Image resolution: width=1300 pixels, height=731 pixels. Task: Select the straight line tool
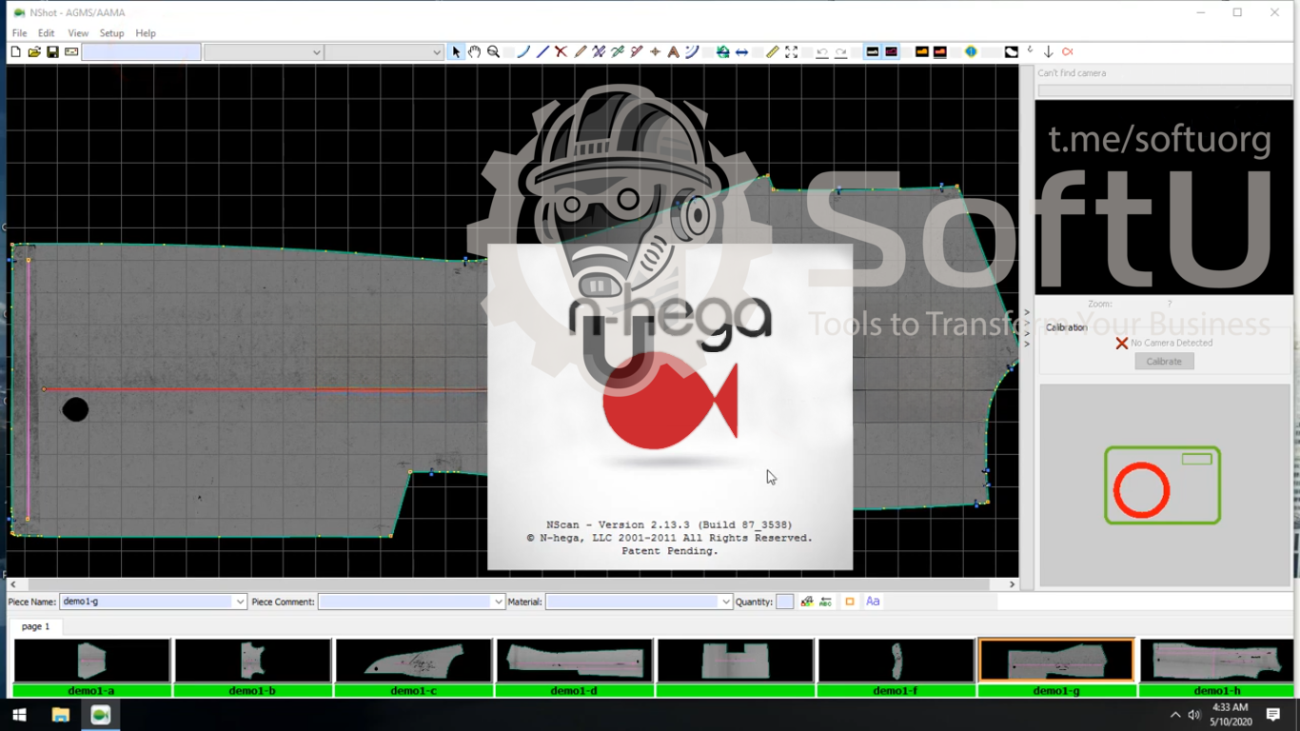(542, 52)
